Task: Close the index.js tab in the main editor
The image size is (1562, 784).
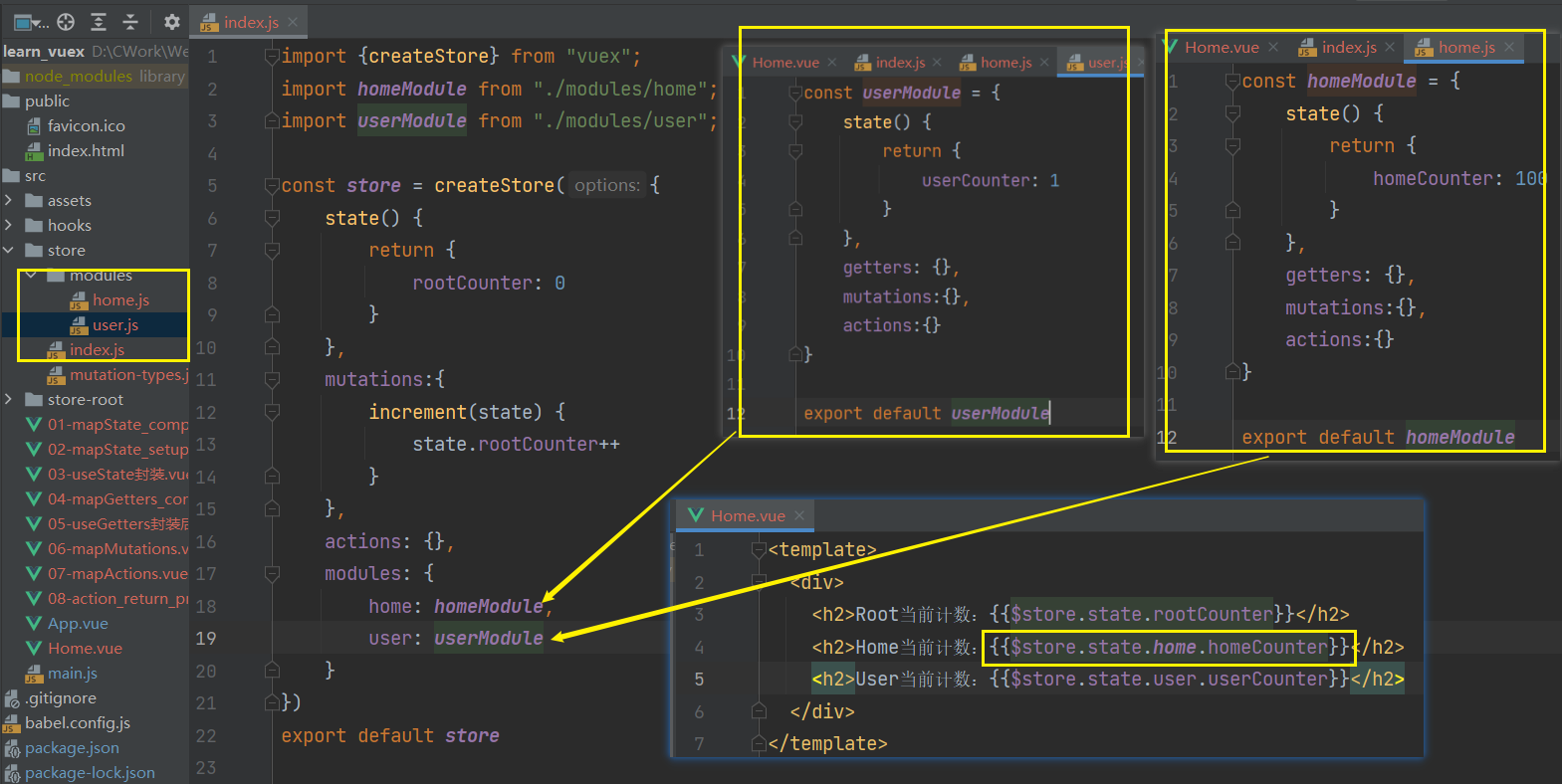Action: coord(293,22)
